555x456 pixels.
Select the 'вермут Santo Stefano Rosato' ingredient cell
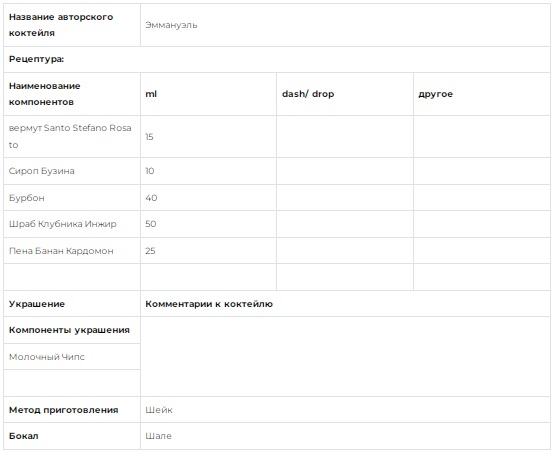pos(72,137)
